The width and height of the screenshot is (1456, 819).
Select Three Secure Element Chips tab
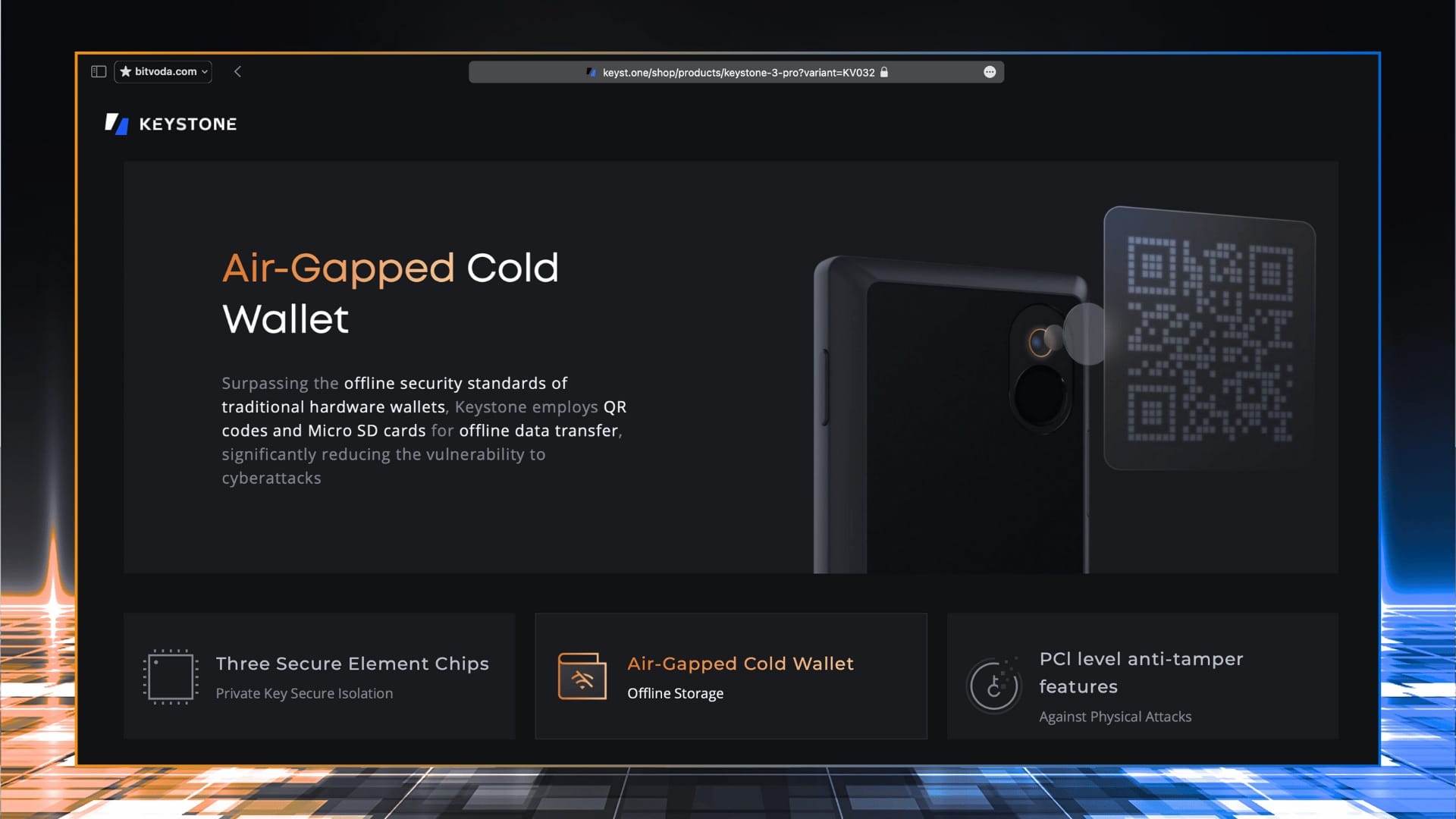[x=319, y=676]
